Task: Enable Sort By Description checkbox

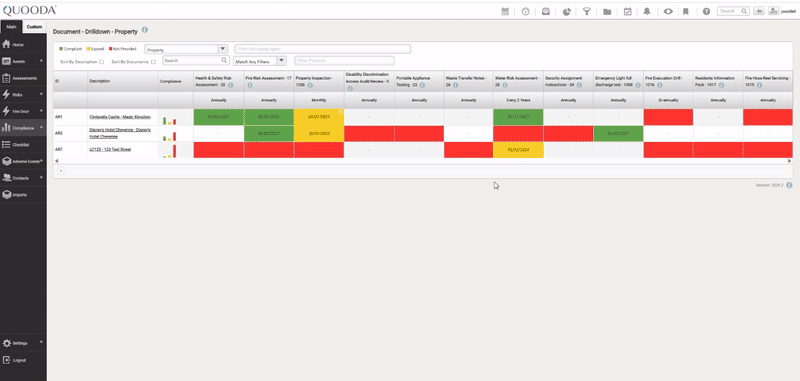Action: (102, 62)
